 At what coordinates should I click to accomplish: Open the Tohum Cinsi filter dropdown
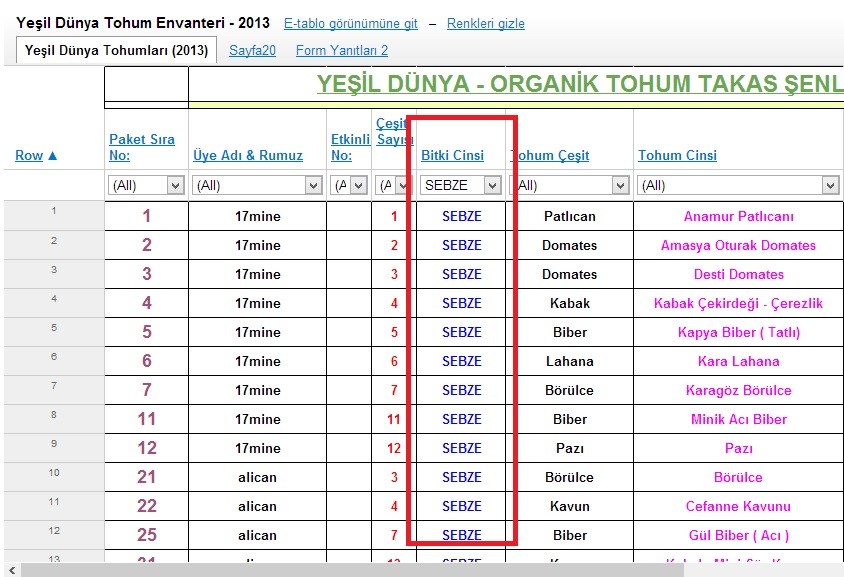[x=737, y=185]
